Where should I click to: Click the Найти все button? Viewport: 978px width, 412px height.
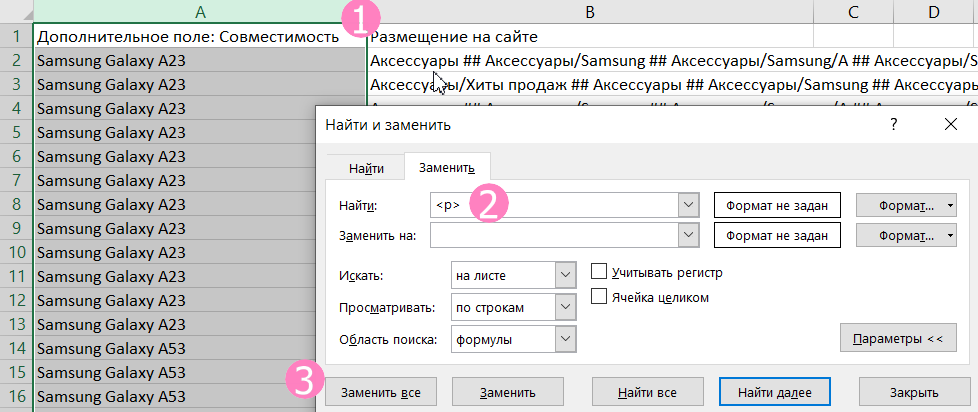[x=647, y=393]
